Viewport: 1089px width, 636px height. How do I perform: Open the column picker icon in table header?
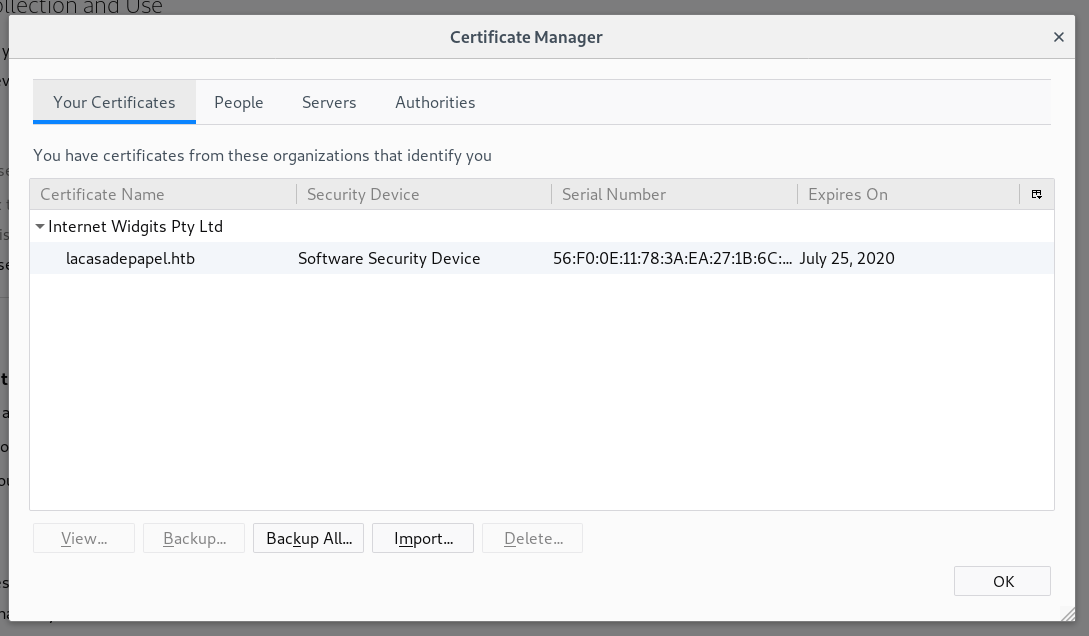click(1037, 195)
